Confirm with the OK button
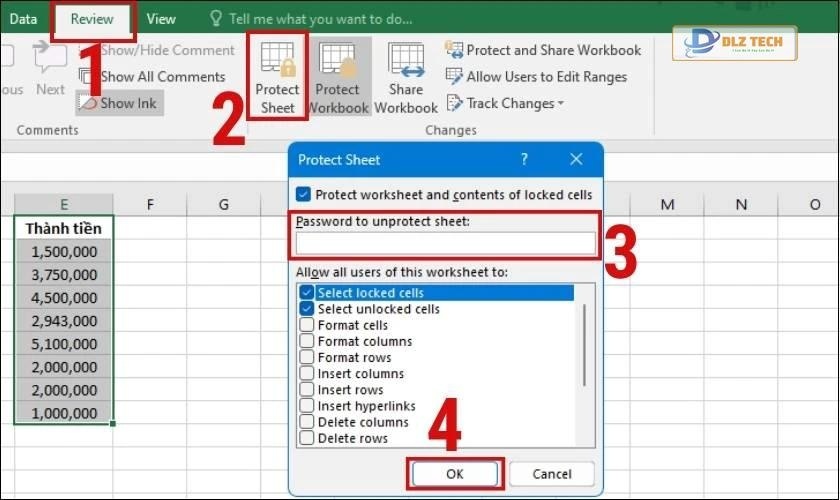The height and width of the screenshot is (500, 840). coord(455,474)
